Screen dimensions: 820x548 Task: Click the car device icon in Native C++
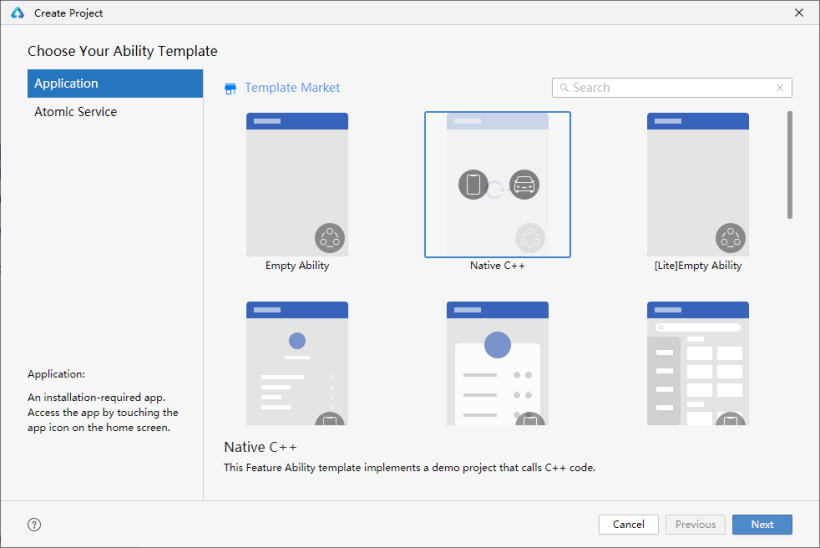524,185
